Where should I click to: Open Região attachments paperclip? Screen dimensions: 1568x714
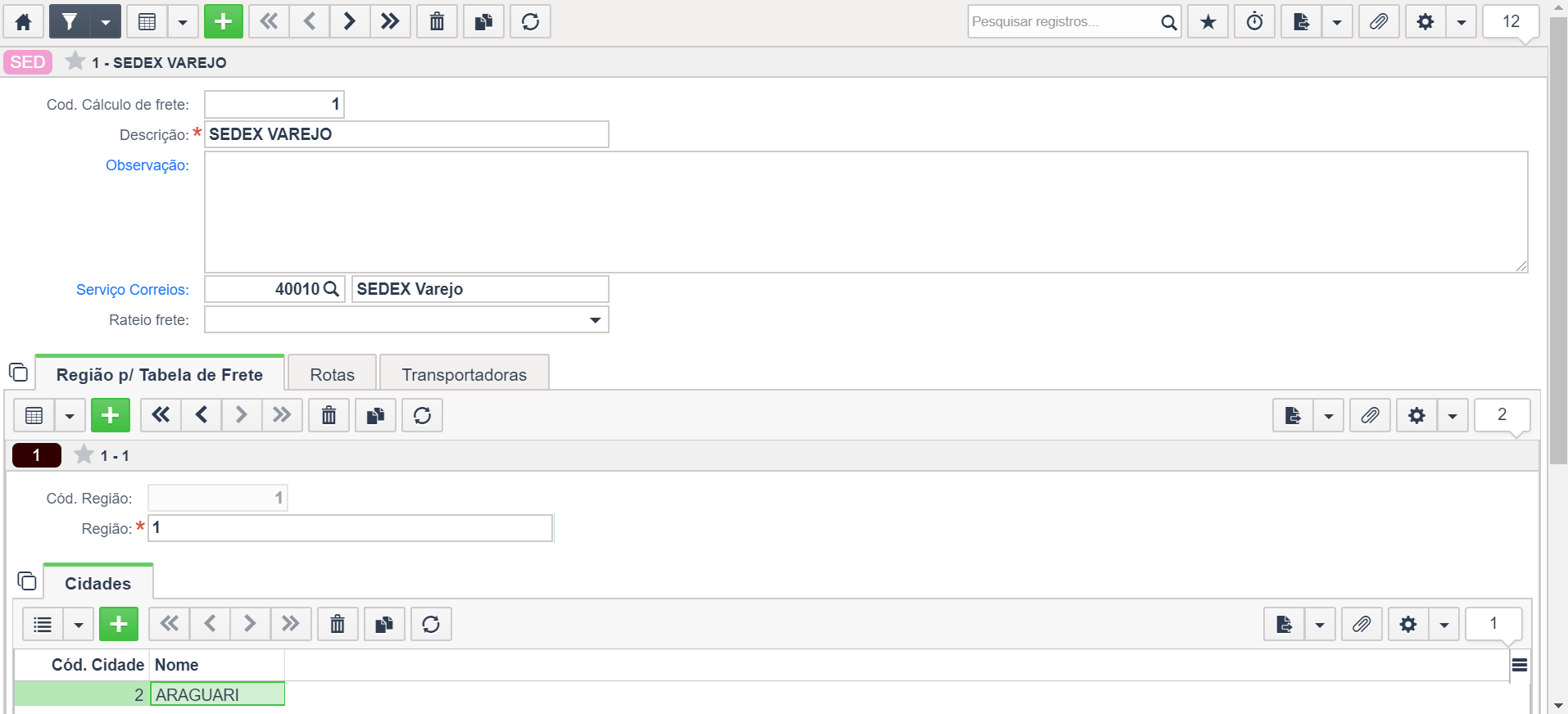[1371, 415]
